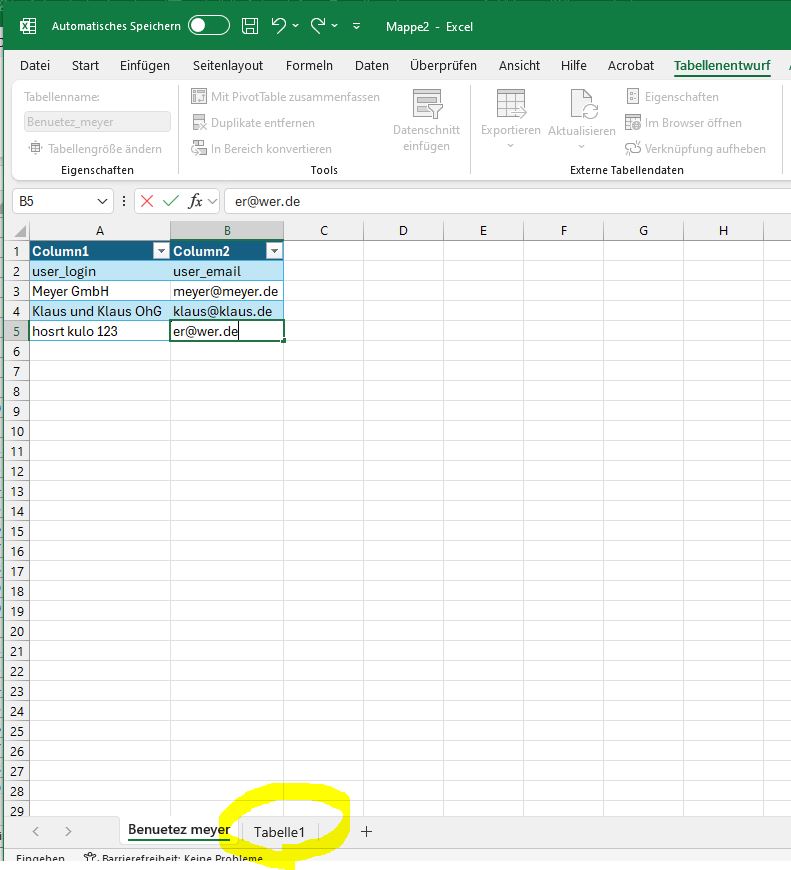Select cell A3 containing Meyer GmbH
Screen dimensions: 791x870
click(99, 291)
